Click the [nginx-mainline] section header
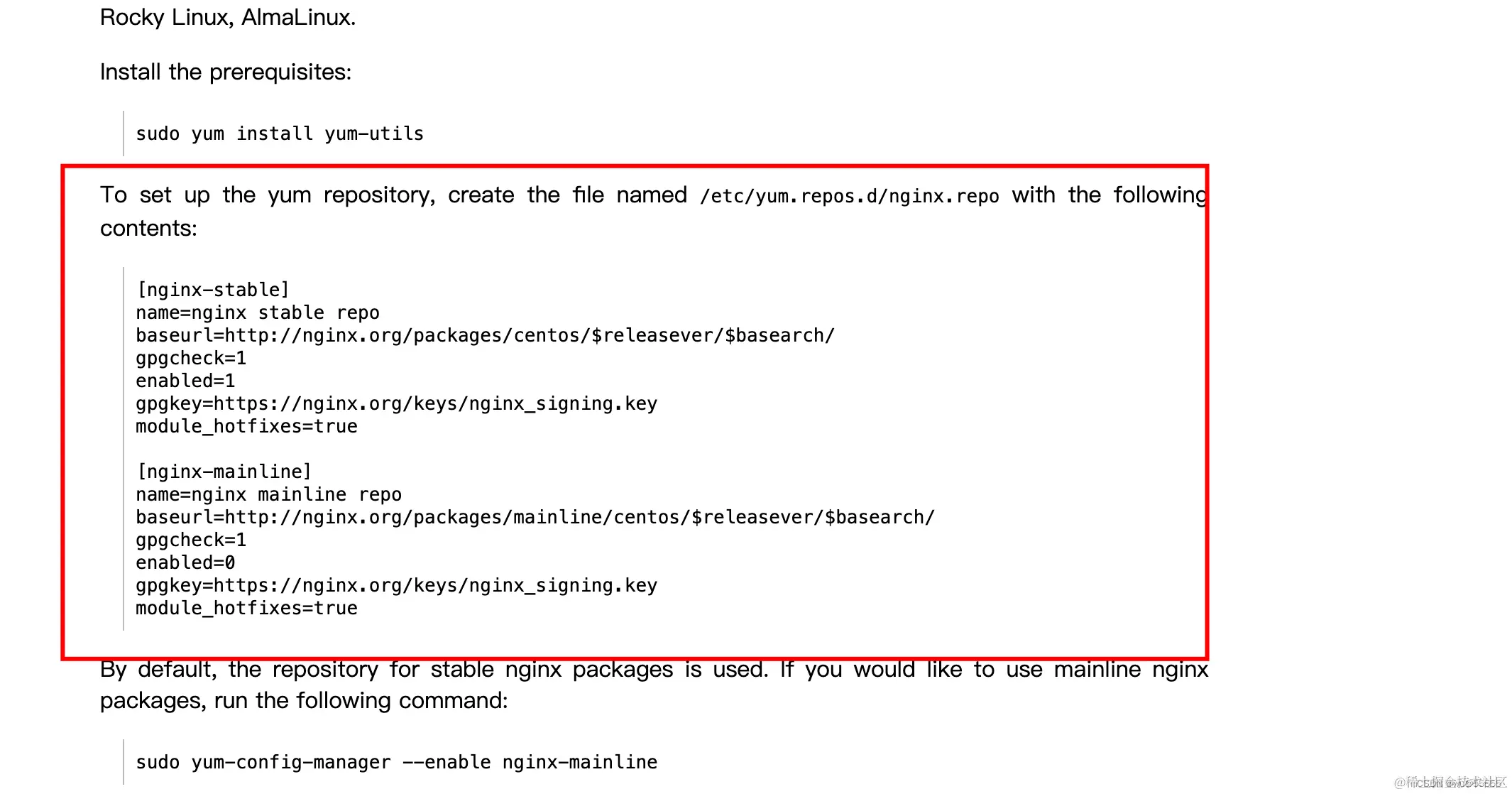Image resolution: width=1512 pixels, height=794 pixels. click(x=224, y=472)
